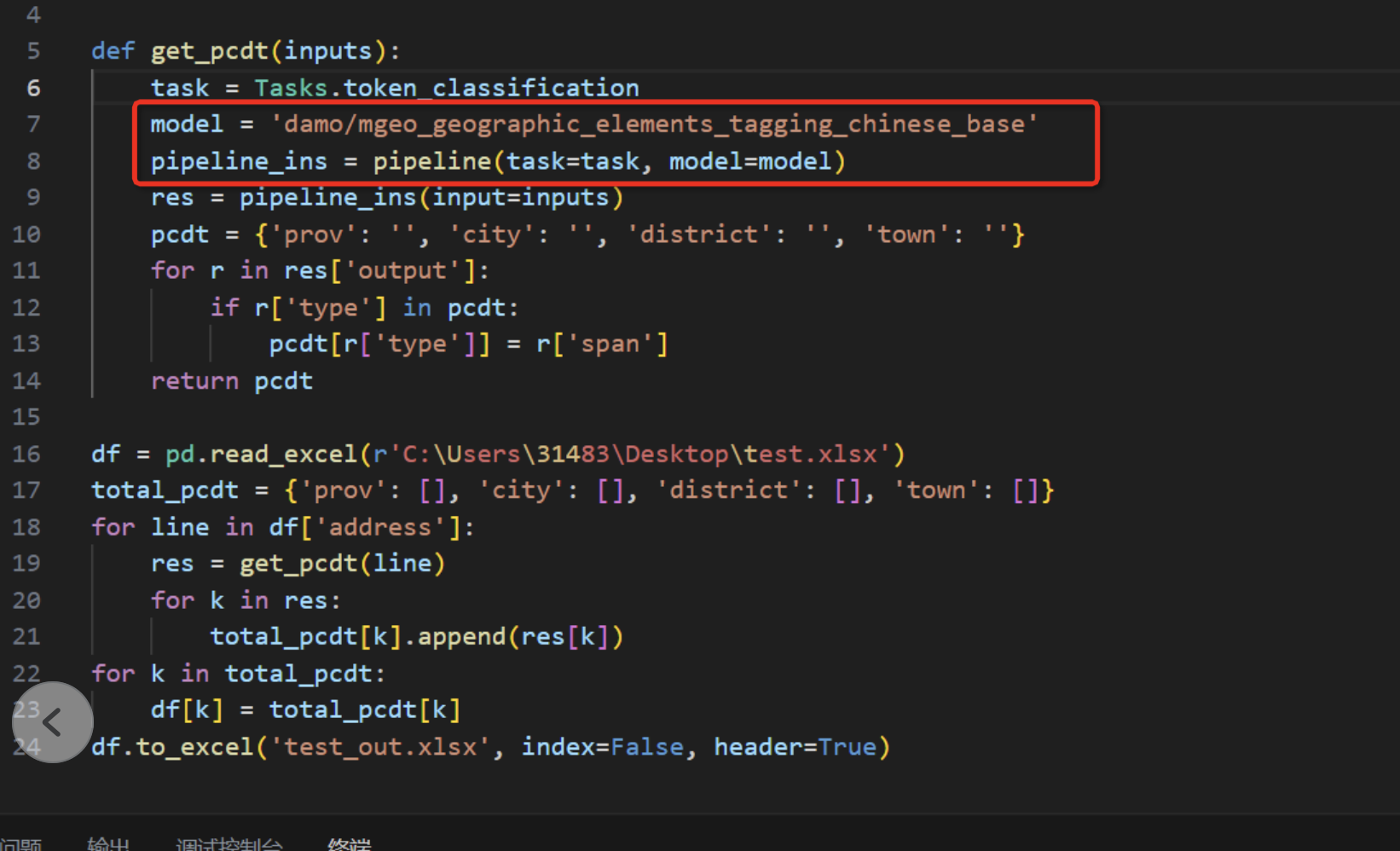Click the line res = pipeline_ins(input=inputs)
The height and width of the screenshot is (851, 1400).
point(387,198)
